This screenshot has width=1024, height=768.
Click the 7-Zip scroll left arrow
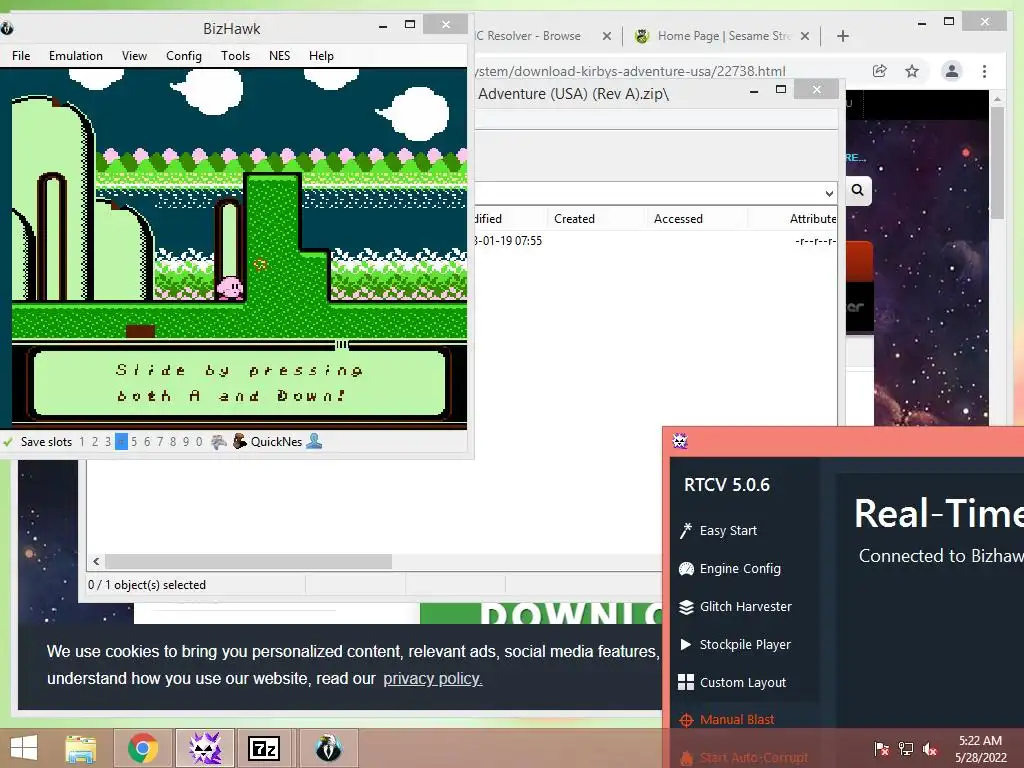[97, 562]
